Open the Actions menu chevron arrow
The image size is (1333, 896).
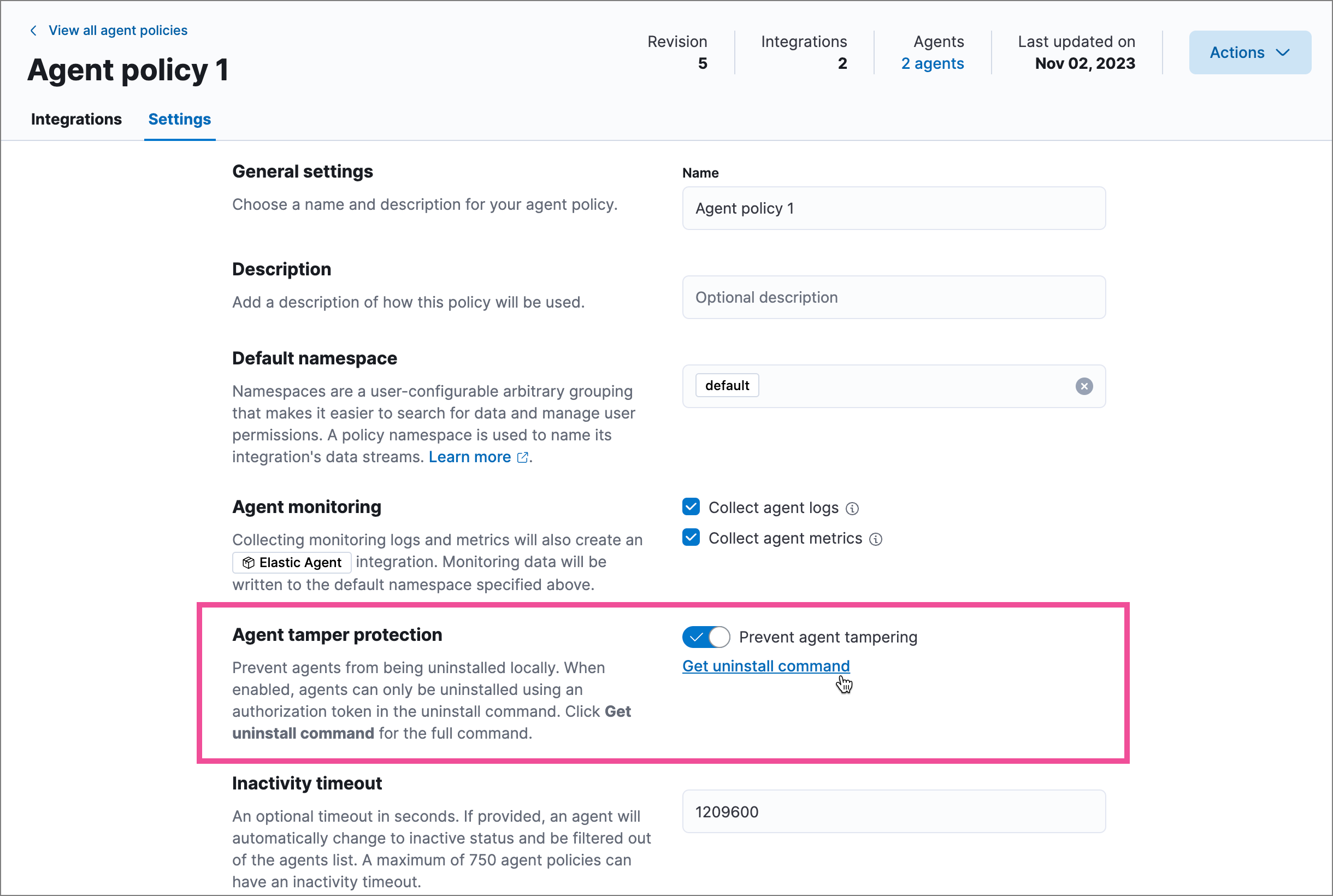click(1283, 52)
